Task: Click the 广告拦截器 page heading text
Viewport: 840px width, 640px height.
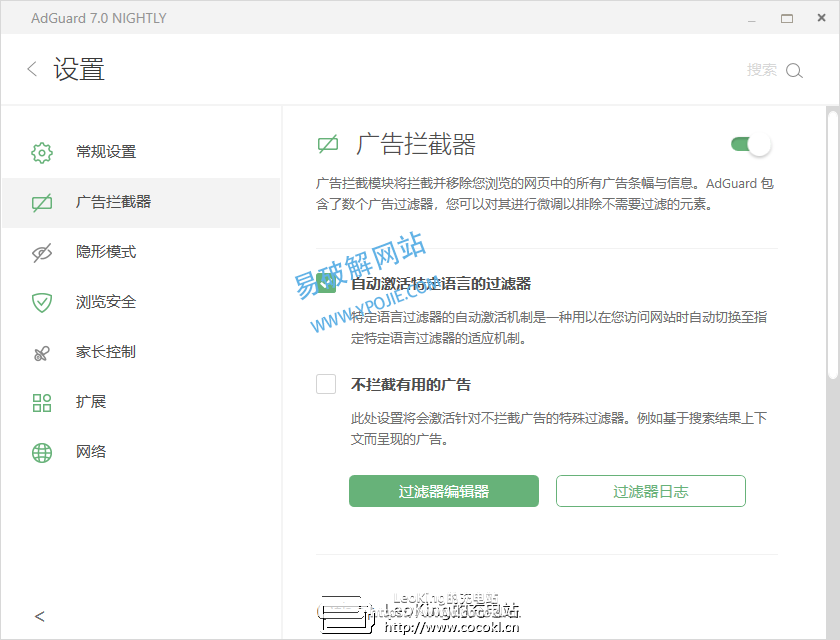Action: pos(416,145)
